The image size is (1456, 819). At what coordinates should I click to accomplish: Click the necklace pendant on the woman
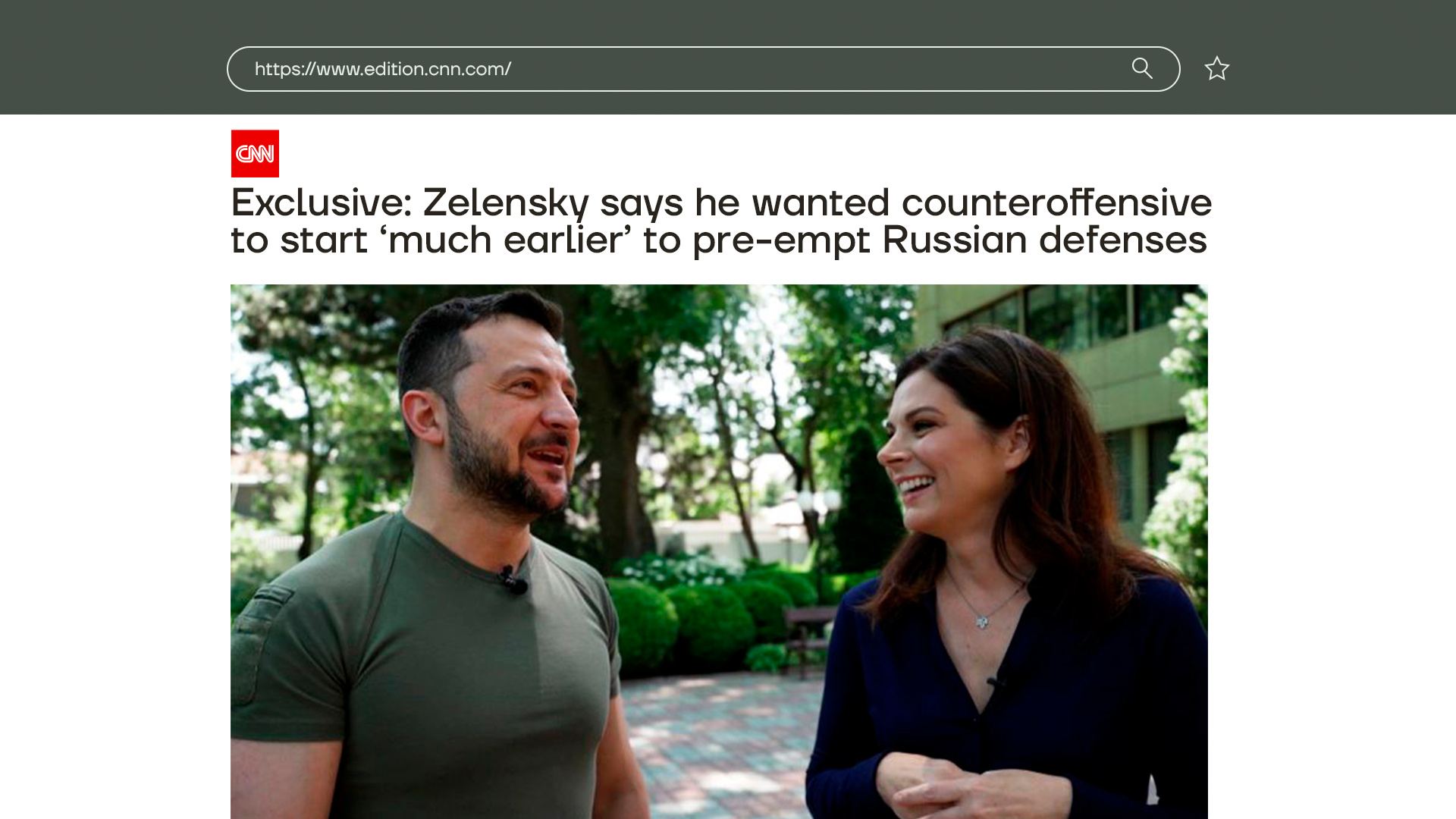[982, 622]
